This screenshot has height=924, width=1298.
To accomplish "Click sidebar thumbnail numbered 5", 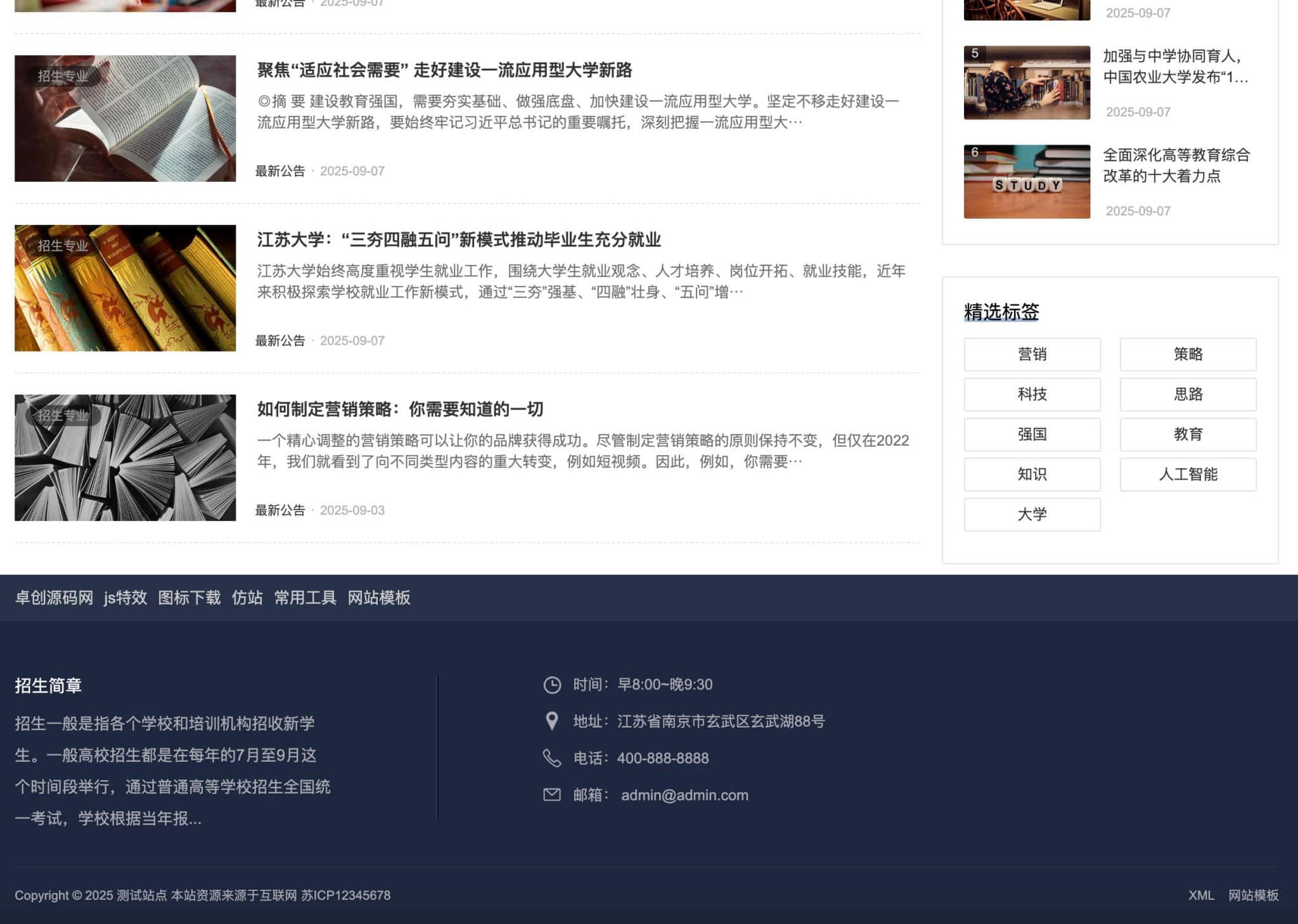I will point(1027,82).
